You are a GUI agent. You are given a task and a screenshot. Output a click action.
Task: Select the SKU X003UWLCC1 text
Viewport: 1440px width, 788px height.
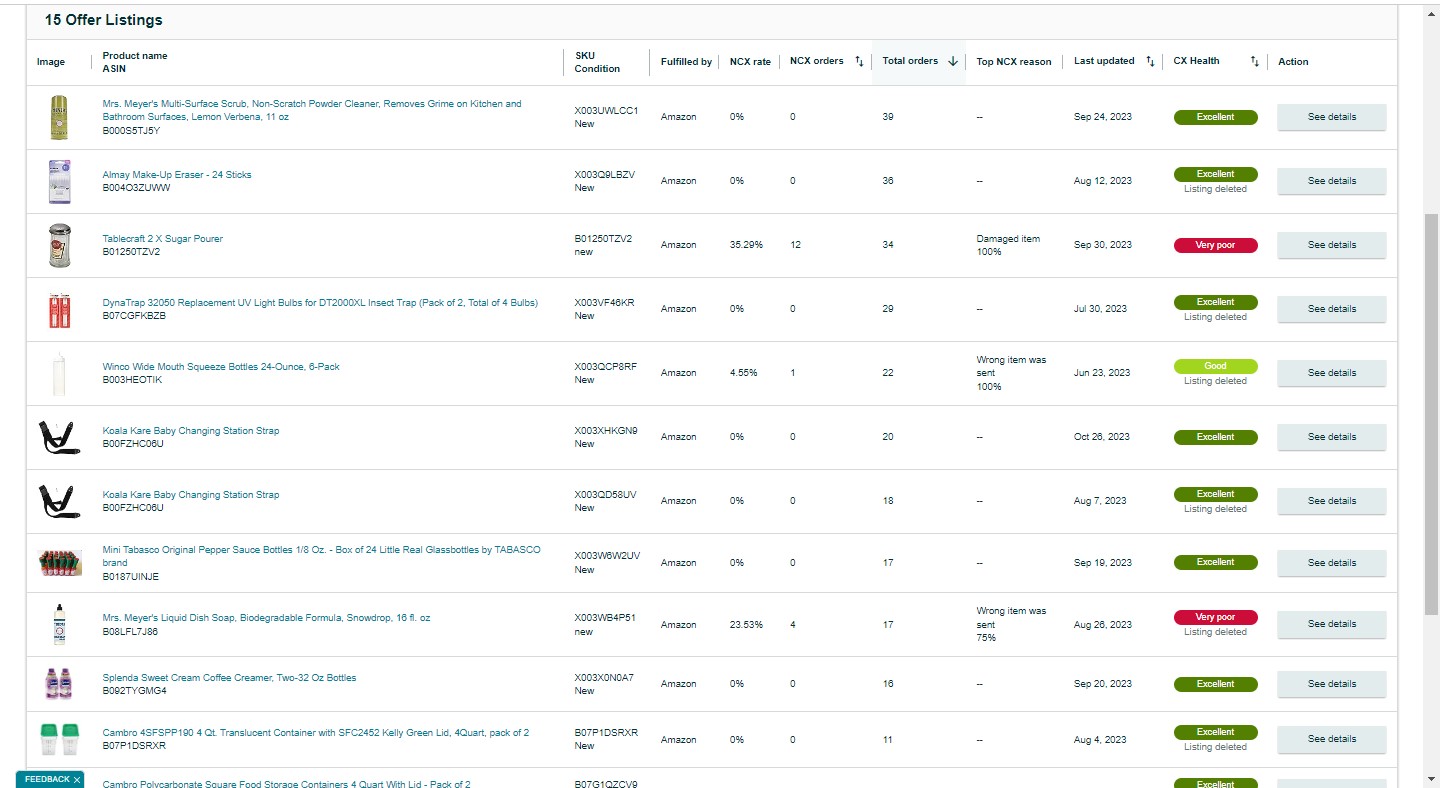pos(606,110)
